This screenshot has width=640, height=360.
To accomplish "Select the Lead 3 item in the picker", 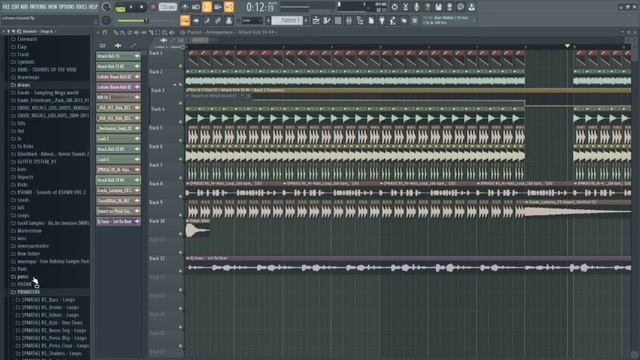I will (x=118, y=139).
